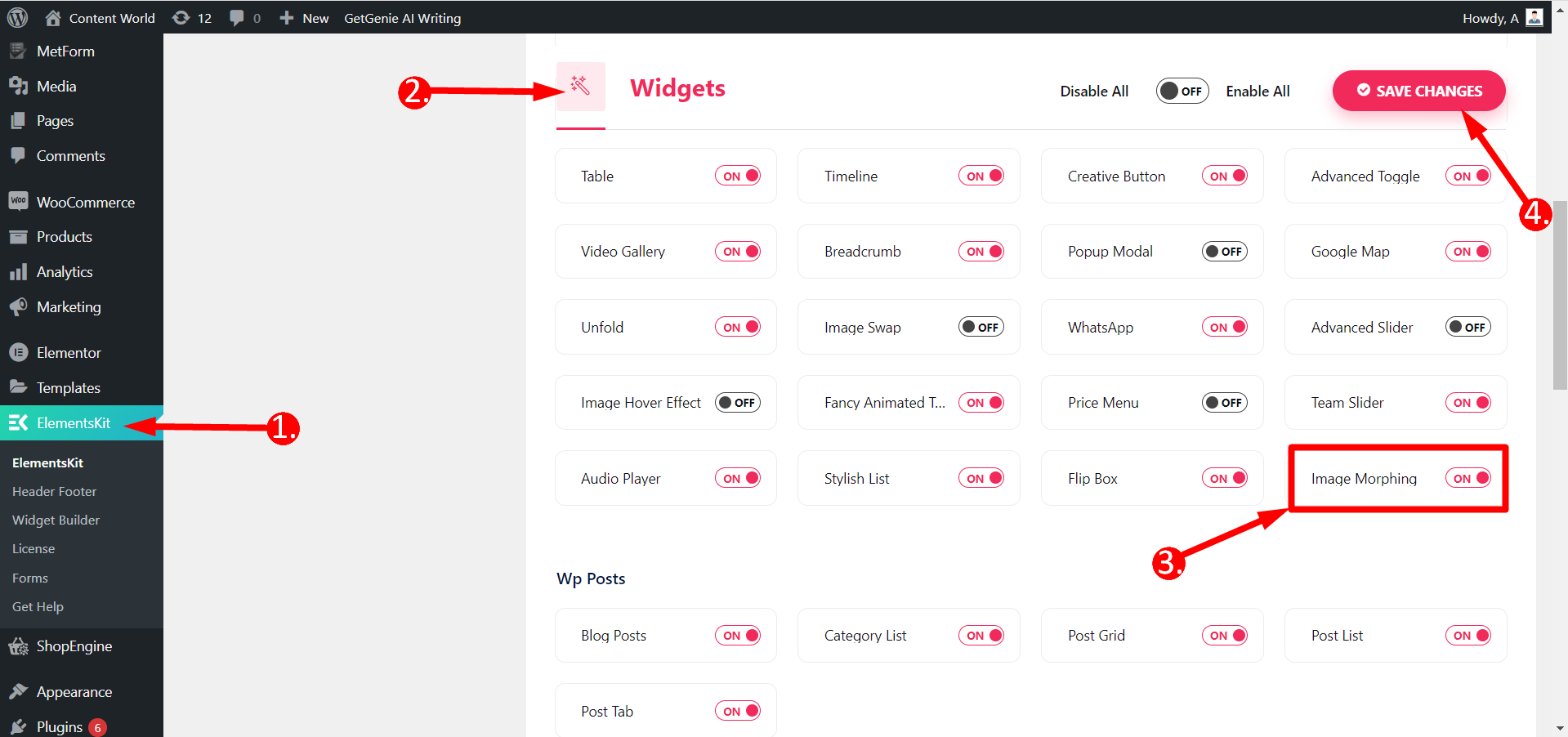1568x737 pixels.
Task: Click the MetForm sidebar icon
Action: [x=18, y=51]
